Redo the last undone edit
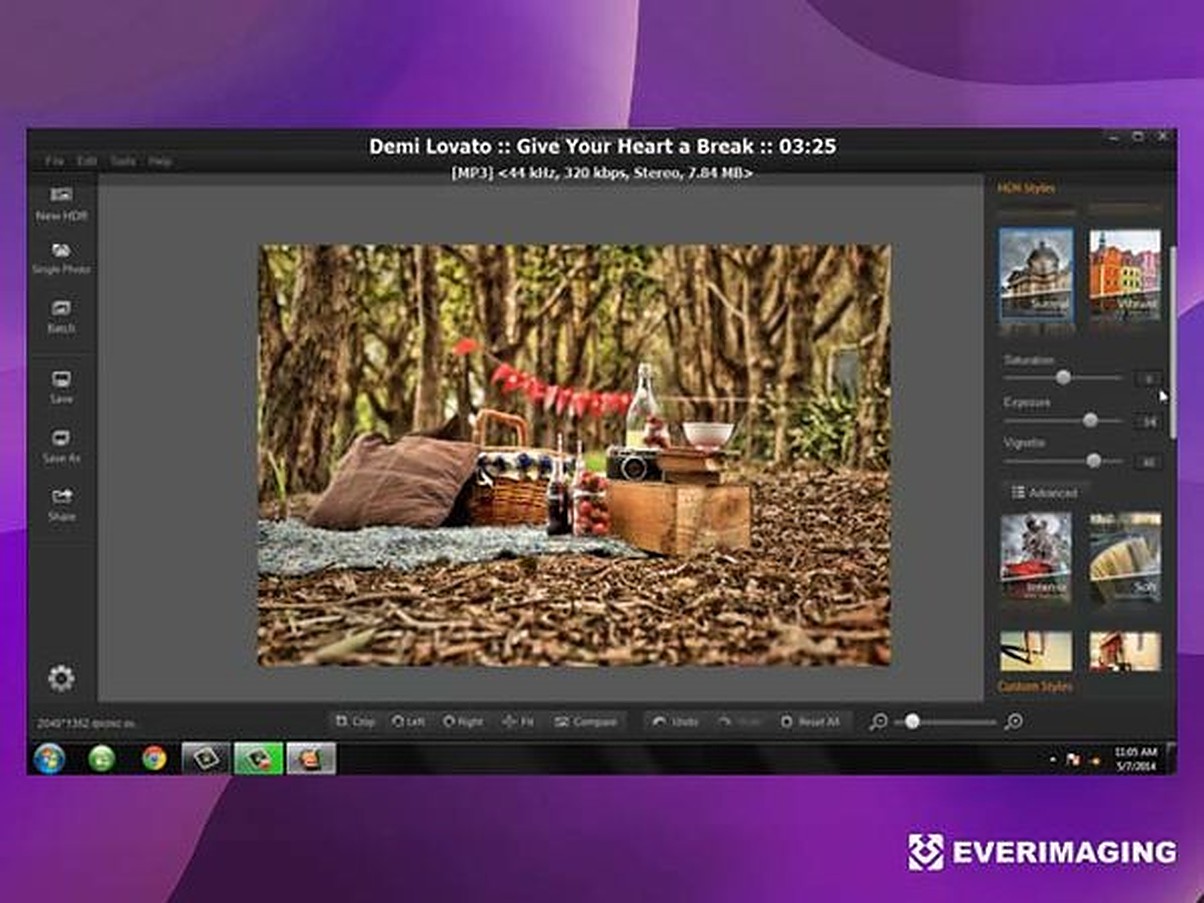Viewport: 1204px width, 903px height. pos(739,721)
